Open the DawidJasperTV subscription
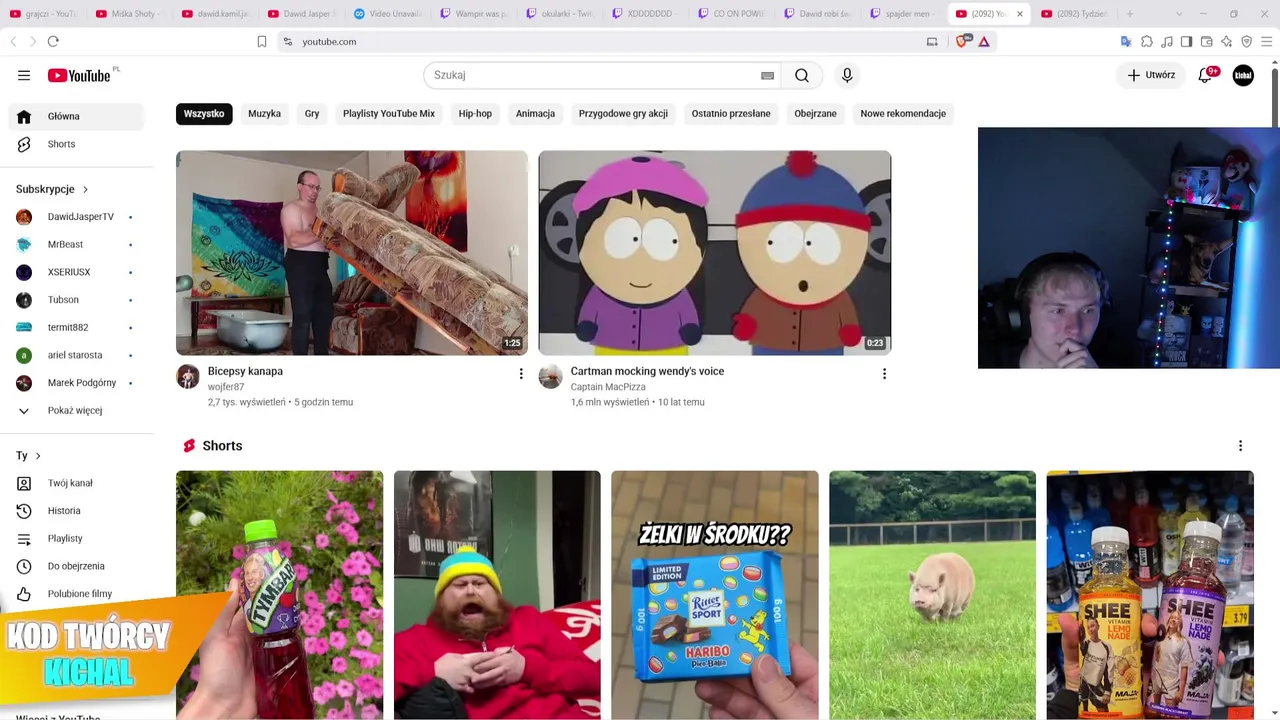 point(75,217)
